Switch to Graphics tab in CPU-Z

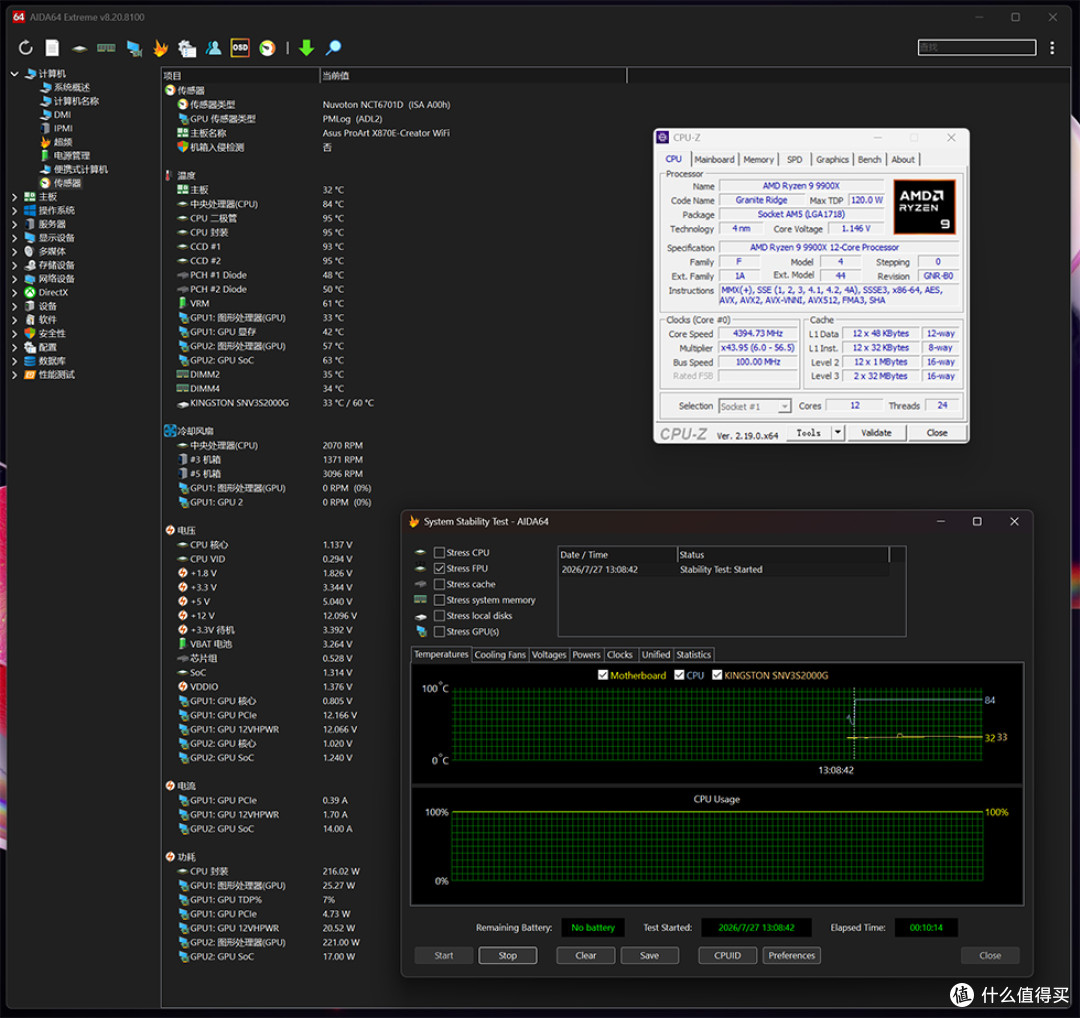tap(832, 159)
